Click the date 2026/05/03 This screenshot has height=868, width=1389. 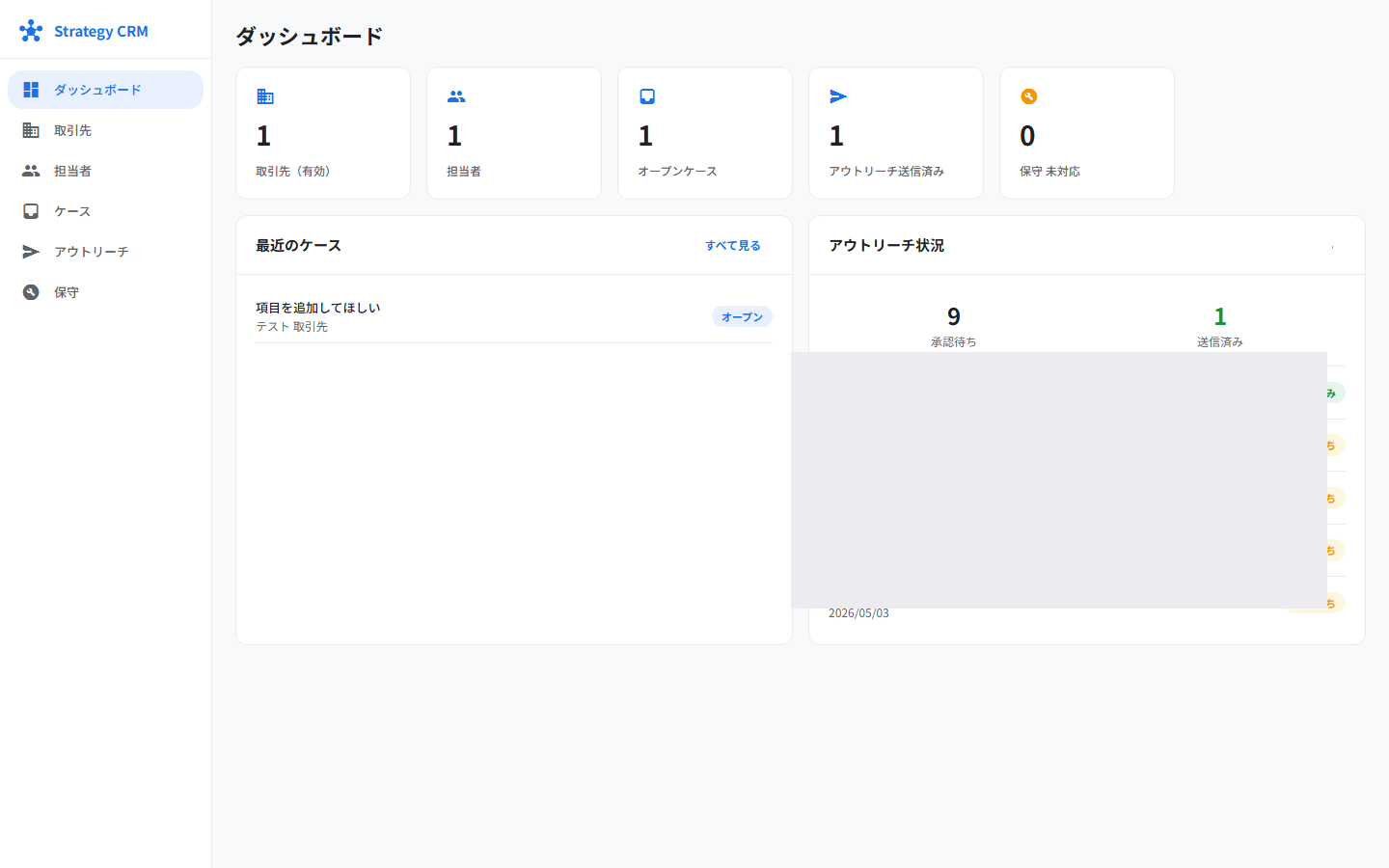coord(858,613)
